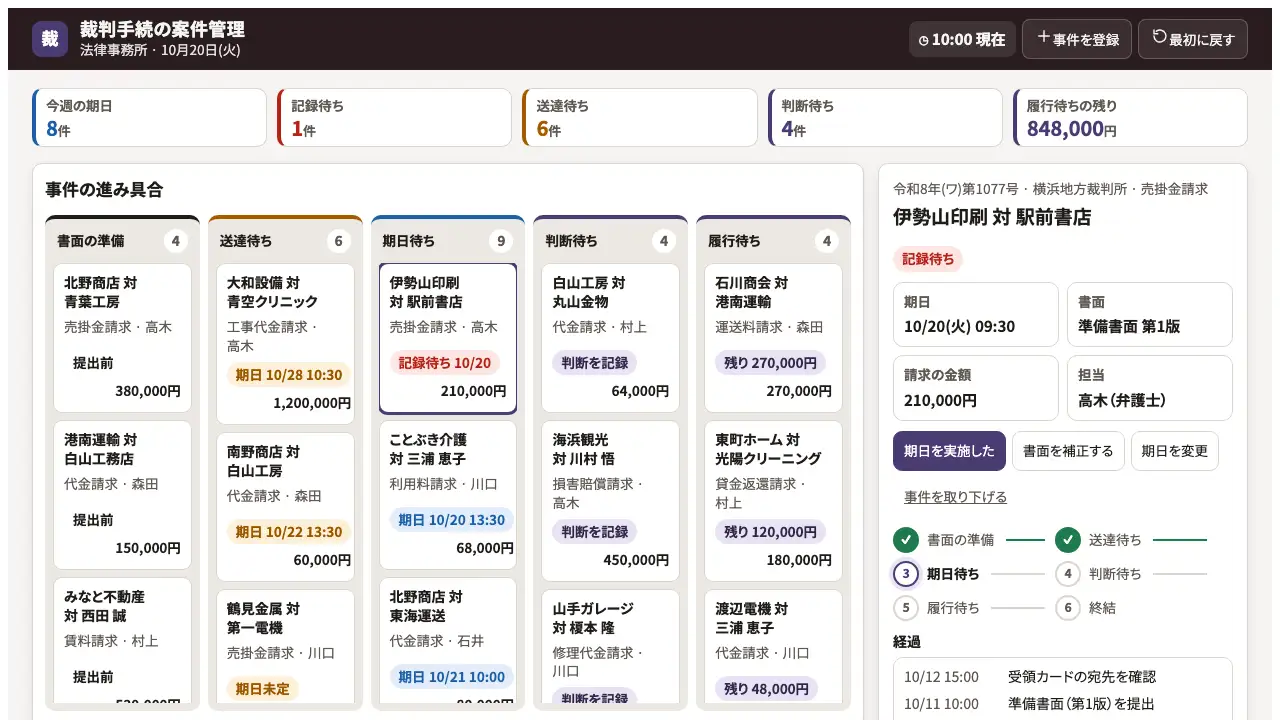Image resolution: width=1280 pixels, height=720 pixels.
Task: Select step 5 履行待ち circle
Action: [906, 607]
